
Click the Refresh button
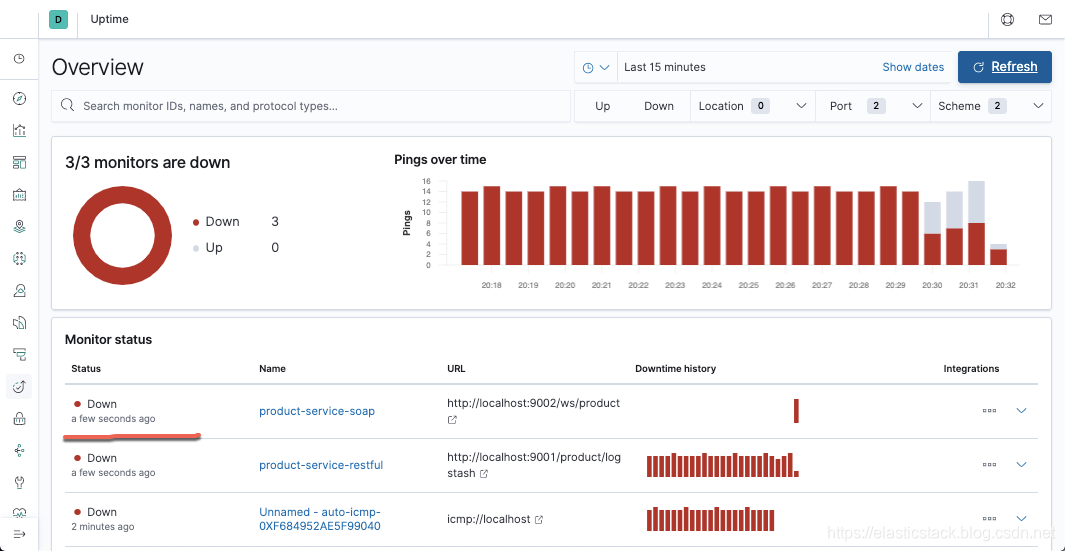click(x=1005, y=67)
